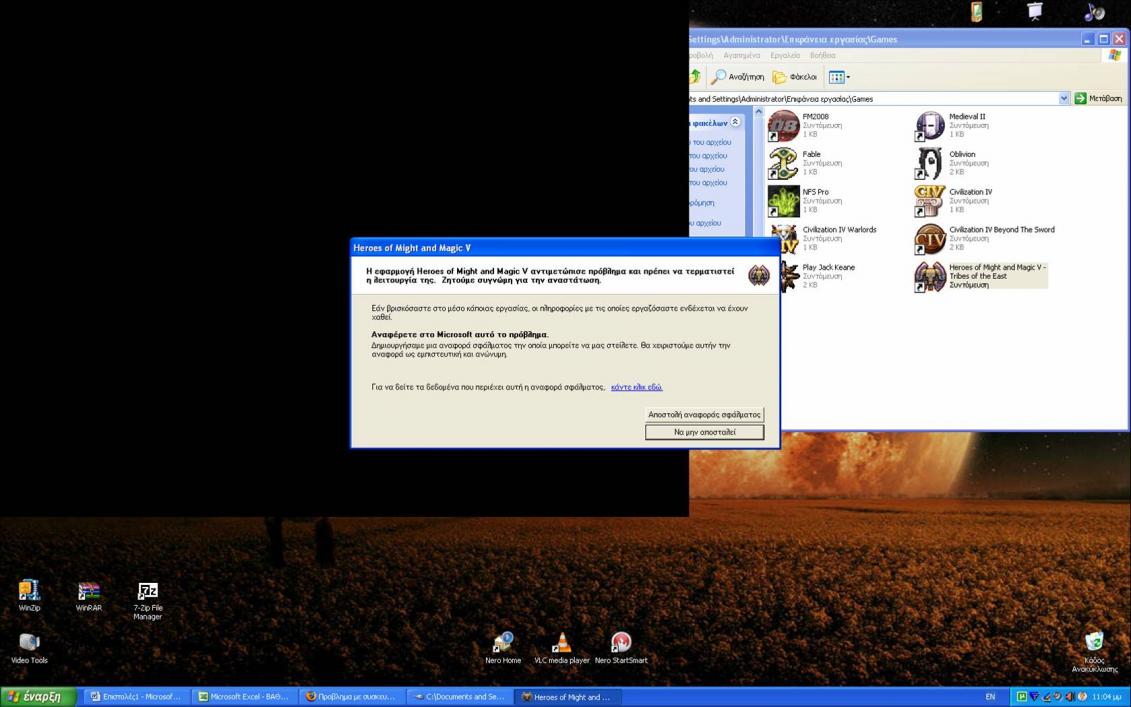
Task: Open the Βοήθεια menu
Action: click(822, 56)
